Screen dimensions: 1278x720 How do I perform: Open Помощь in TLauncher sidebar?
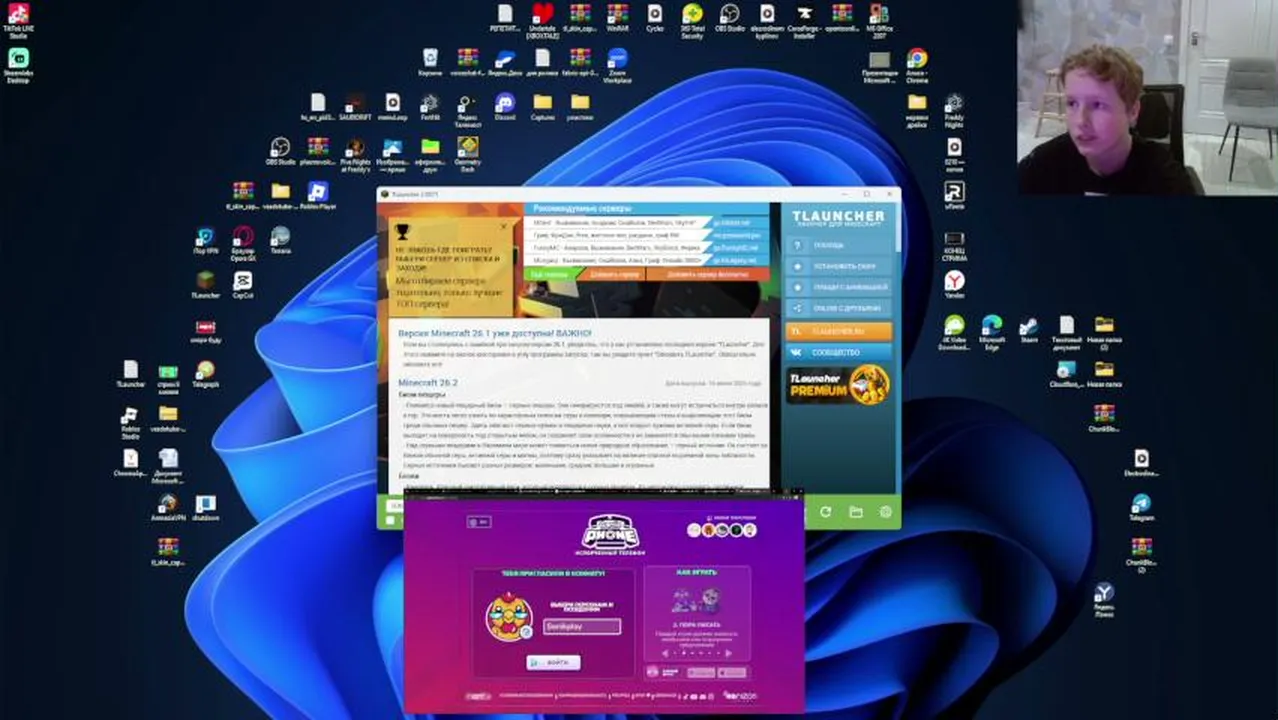click(x=838, y=245)
